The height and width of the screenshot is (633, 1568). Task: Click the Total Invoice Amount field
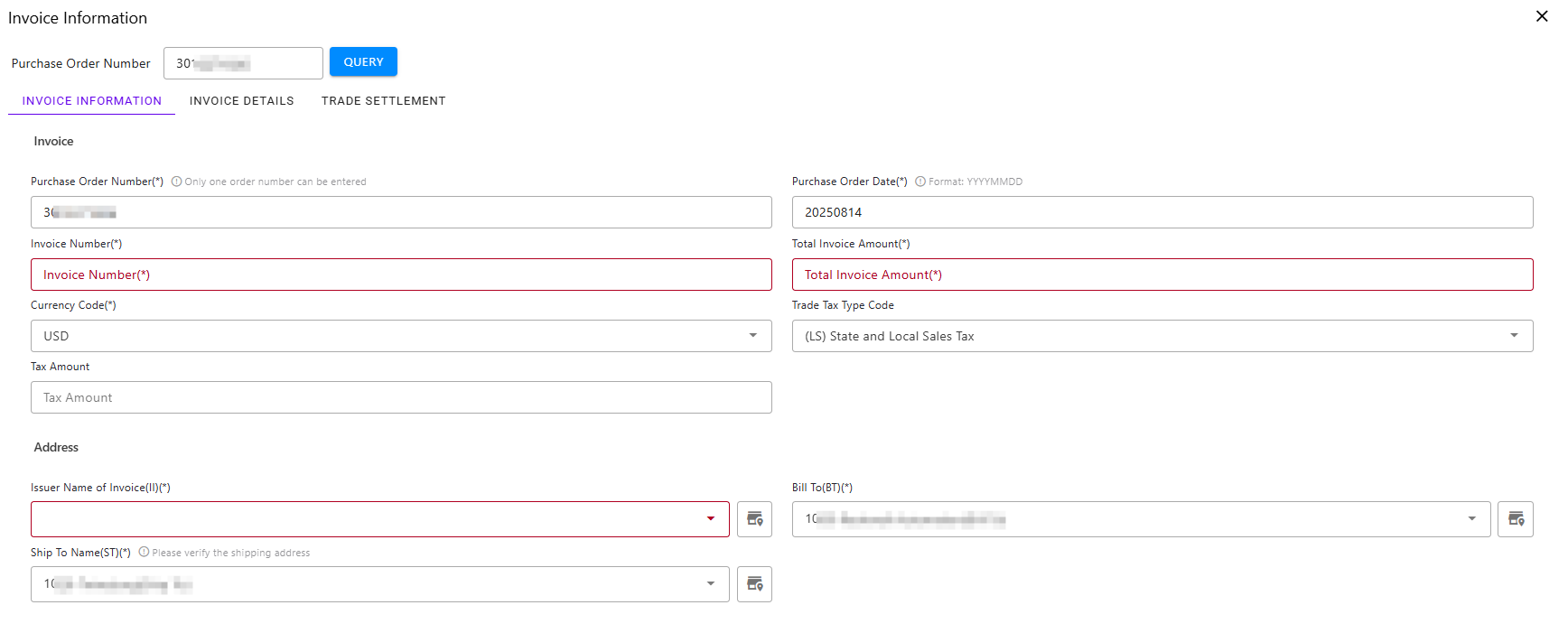pos(1162,275)
